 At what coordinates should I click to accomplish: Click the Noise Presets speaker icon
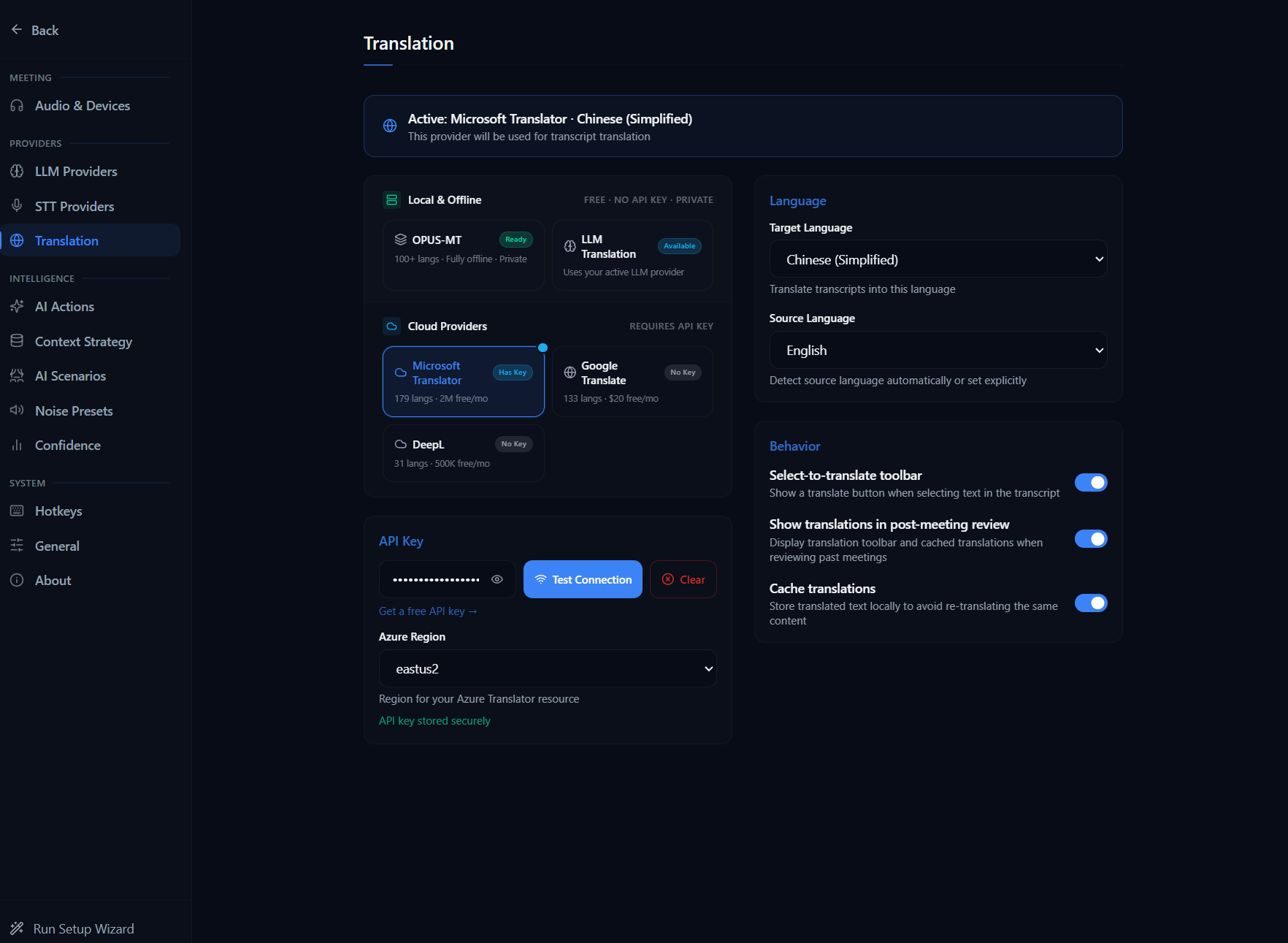(17, 411)
